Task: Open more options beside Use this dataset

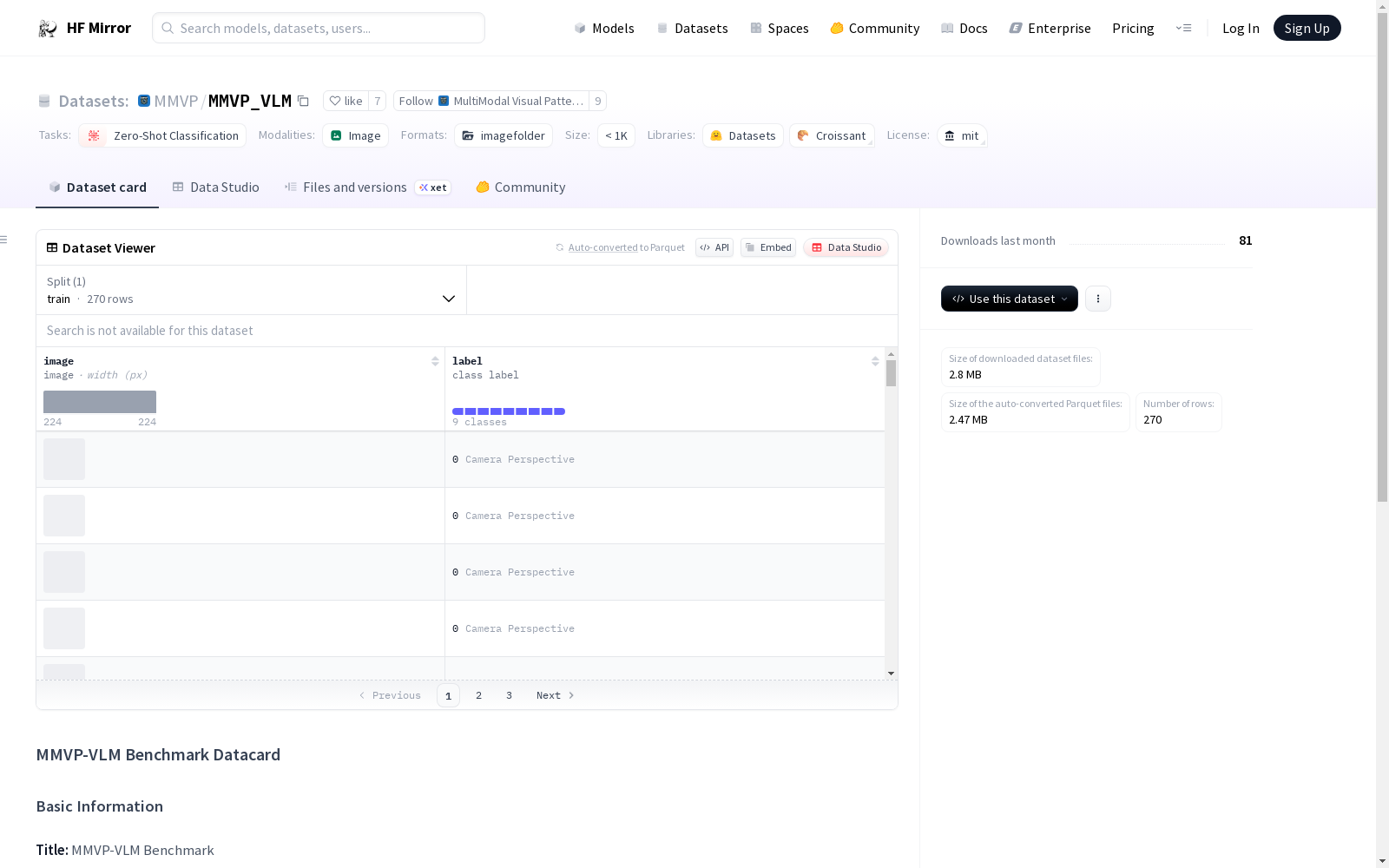Action: pyautogui.click(x=1098, y=299)
